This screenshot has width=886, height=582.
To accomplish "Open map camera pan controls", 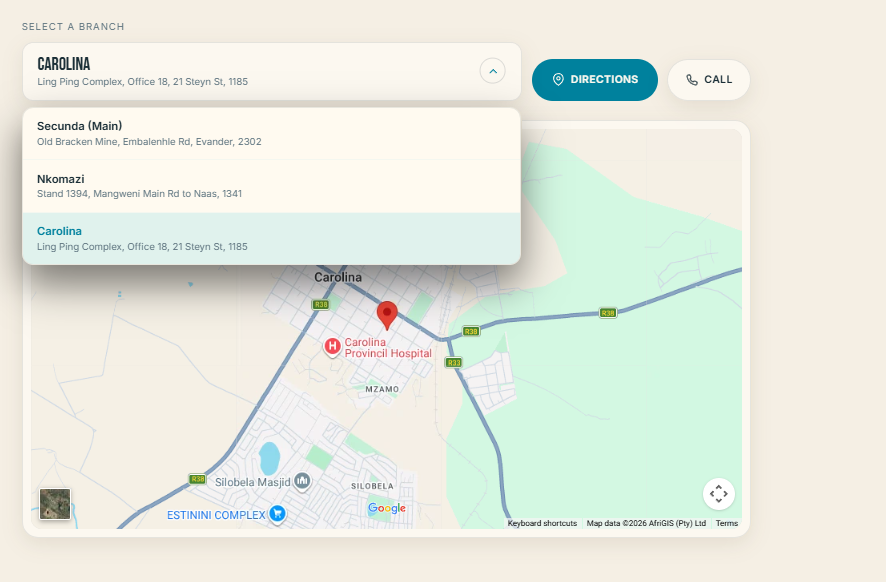I will pyautogui.click(x=719, y=494).
